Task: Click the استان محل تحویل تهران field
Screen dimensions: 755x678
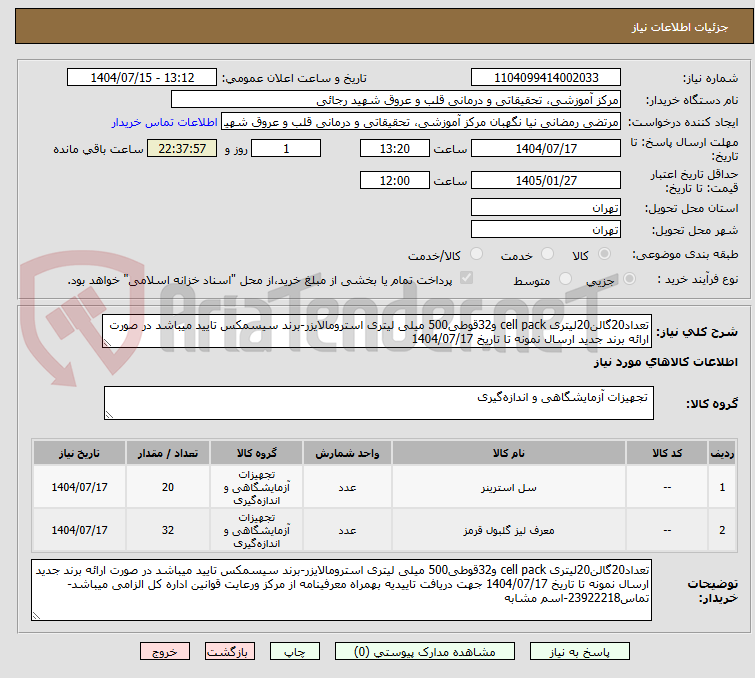Action: [546, 208]
